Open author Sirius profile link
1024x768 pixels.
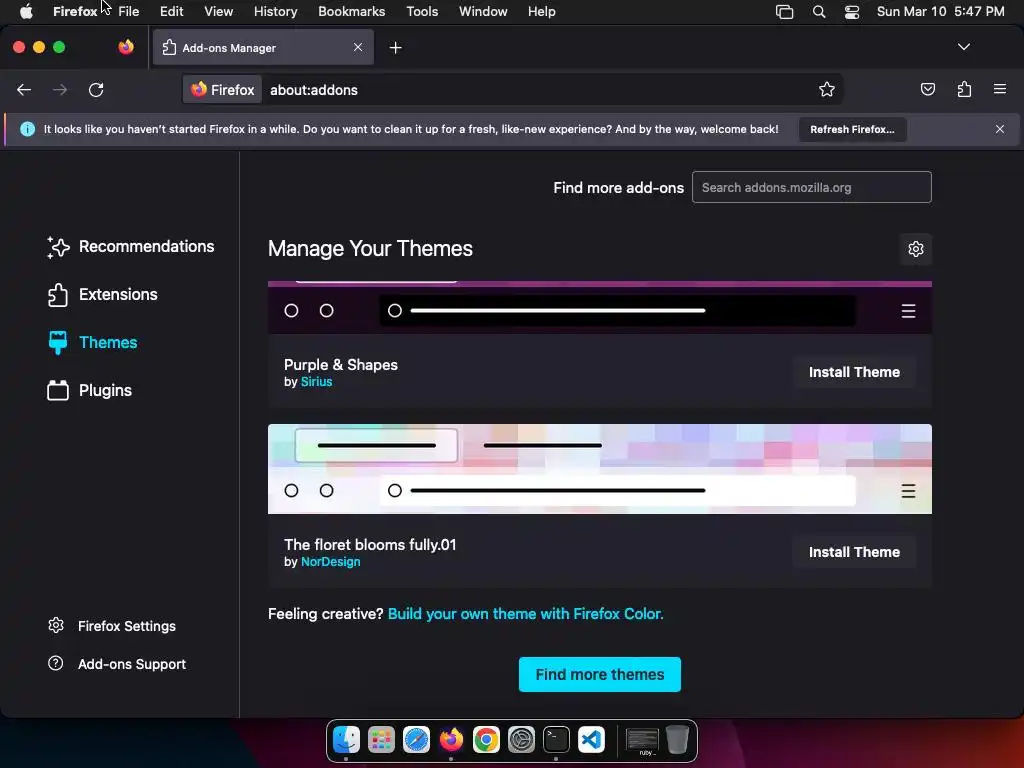(x=316, y=382)
